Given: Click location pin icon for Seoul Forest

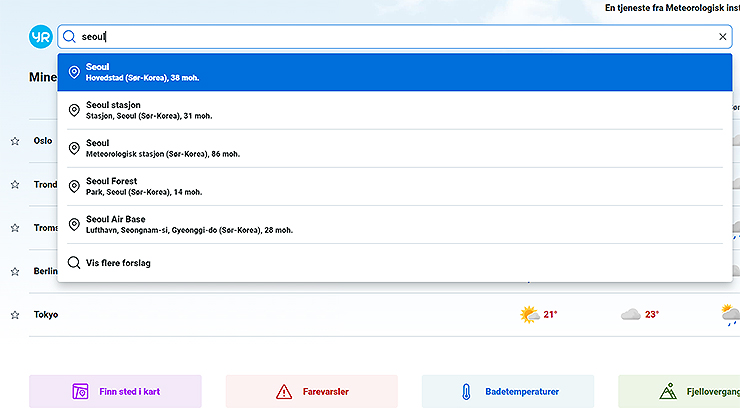Looking at the screenshot, I should [x=74, y=186].
